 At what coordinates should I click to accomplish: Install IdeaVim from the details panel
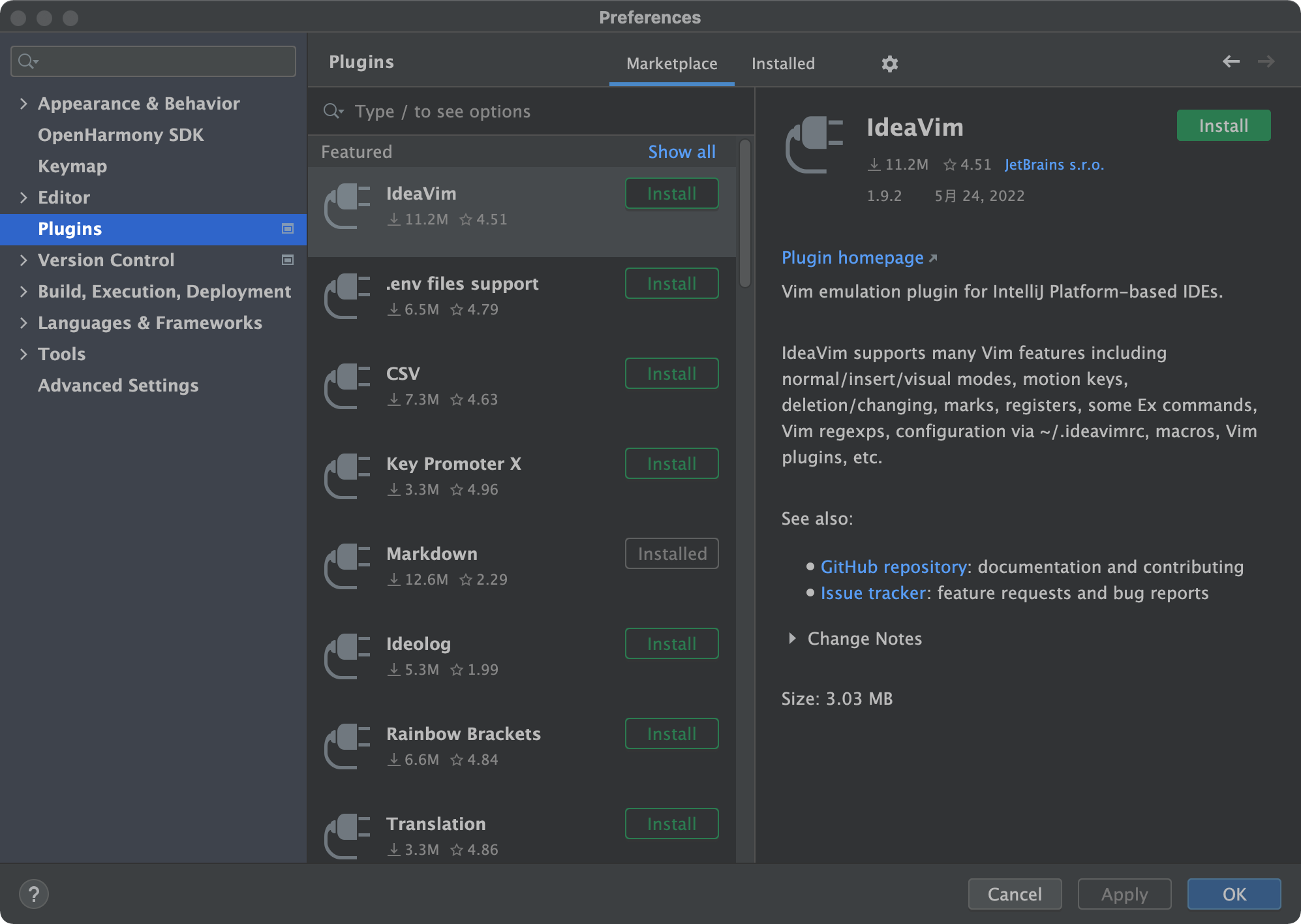1223,125
